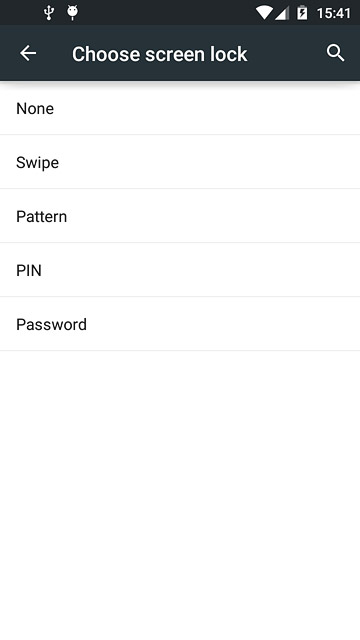Tap the Wi-Fi signal icon

click(x=264, y=13)
